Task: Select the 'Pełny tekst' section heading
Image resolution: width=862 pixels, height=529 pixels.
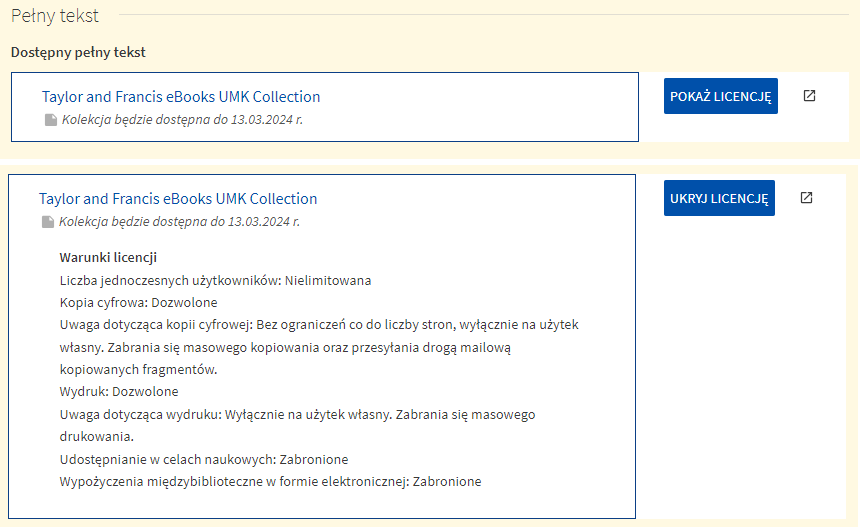Action: point(55,16)
